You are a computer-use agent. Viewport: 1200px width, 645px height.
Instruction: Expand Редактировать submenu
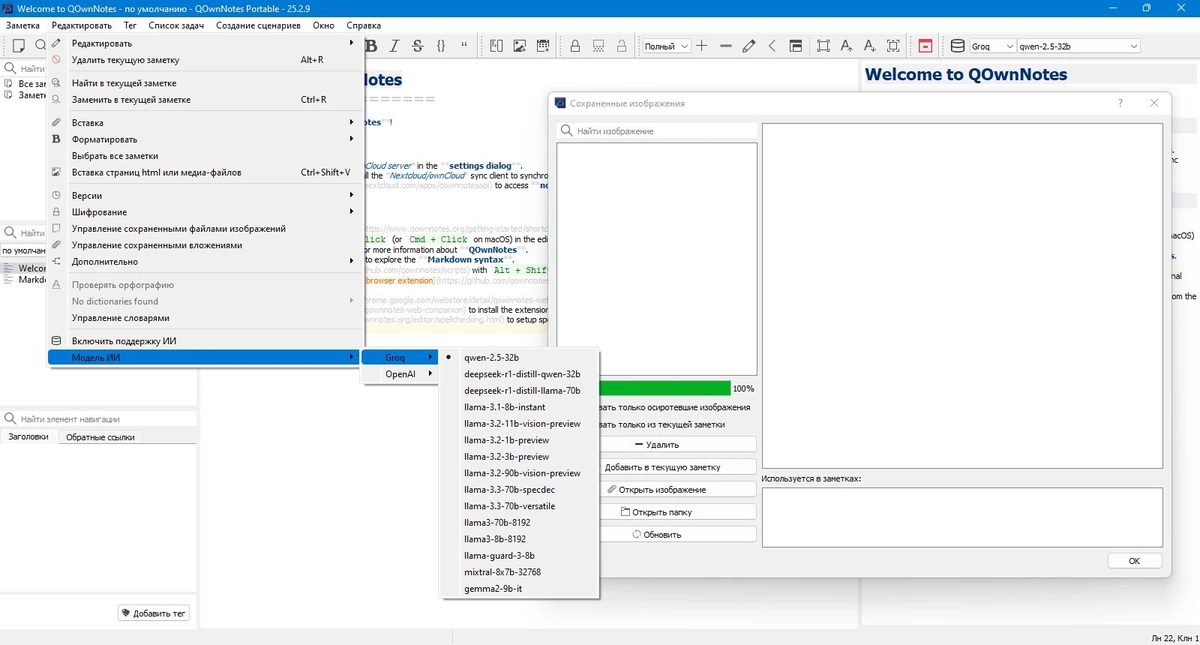pyautogui.click(x=205, y=43)
